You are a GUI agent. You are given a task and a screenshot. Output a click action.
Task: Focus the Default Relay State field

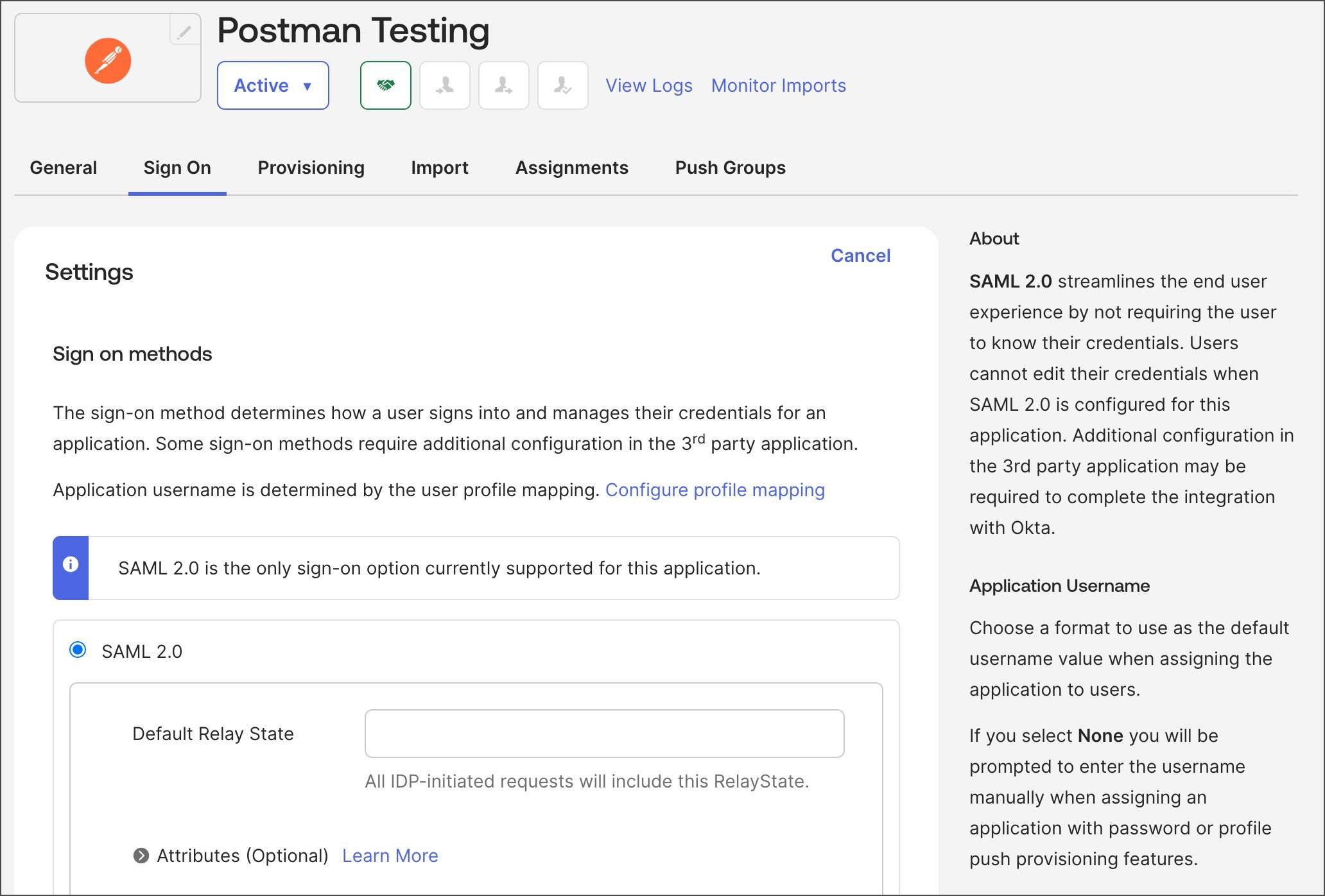[x=605, y=734]
